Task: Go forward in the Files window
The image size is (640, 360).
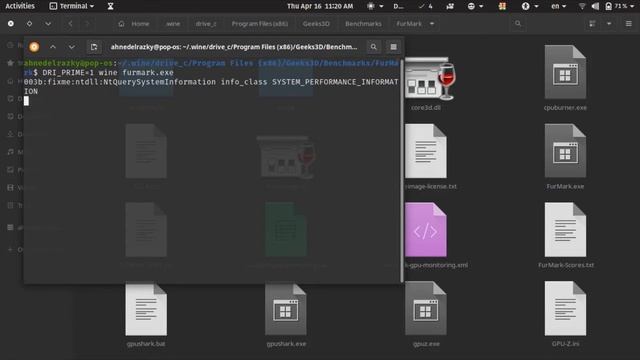Action: tap(87, 24)
